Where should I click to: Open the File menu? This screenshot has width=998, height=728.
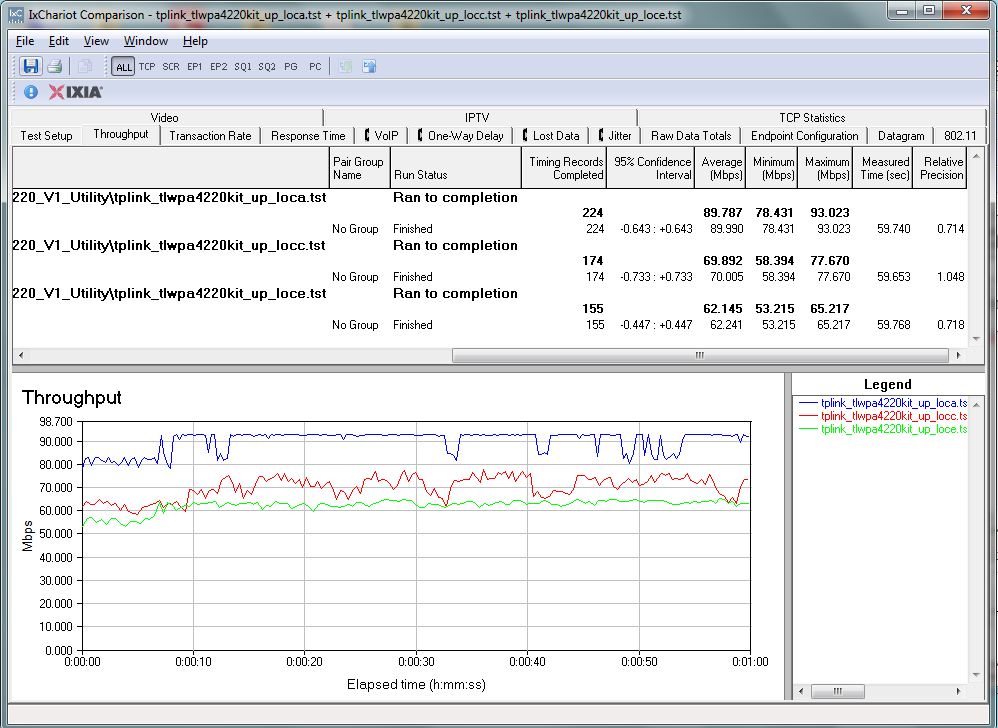(x=25, y=41)
